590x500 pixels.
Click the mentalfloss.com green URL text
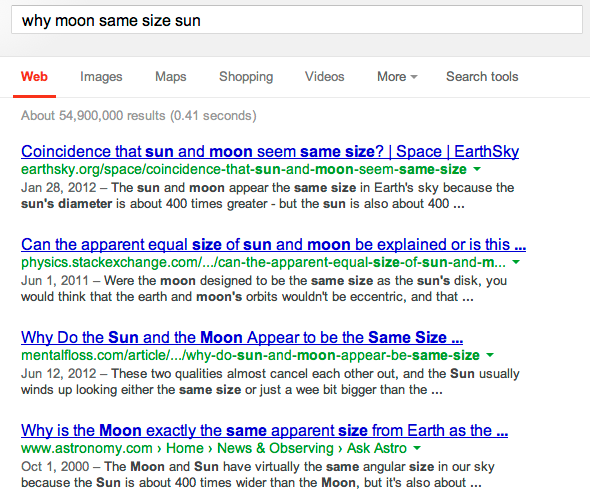tap(250, 355)
